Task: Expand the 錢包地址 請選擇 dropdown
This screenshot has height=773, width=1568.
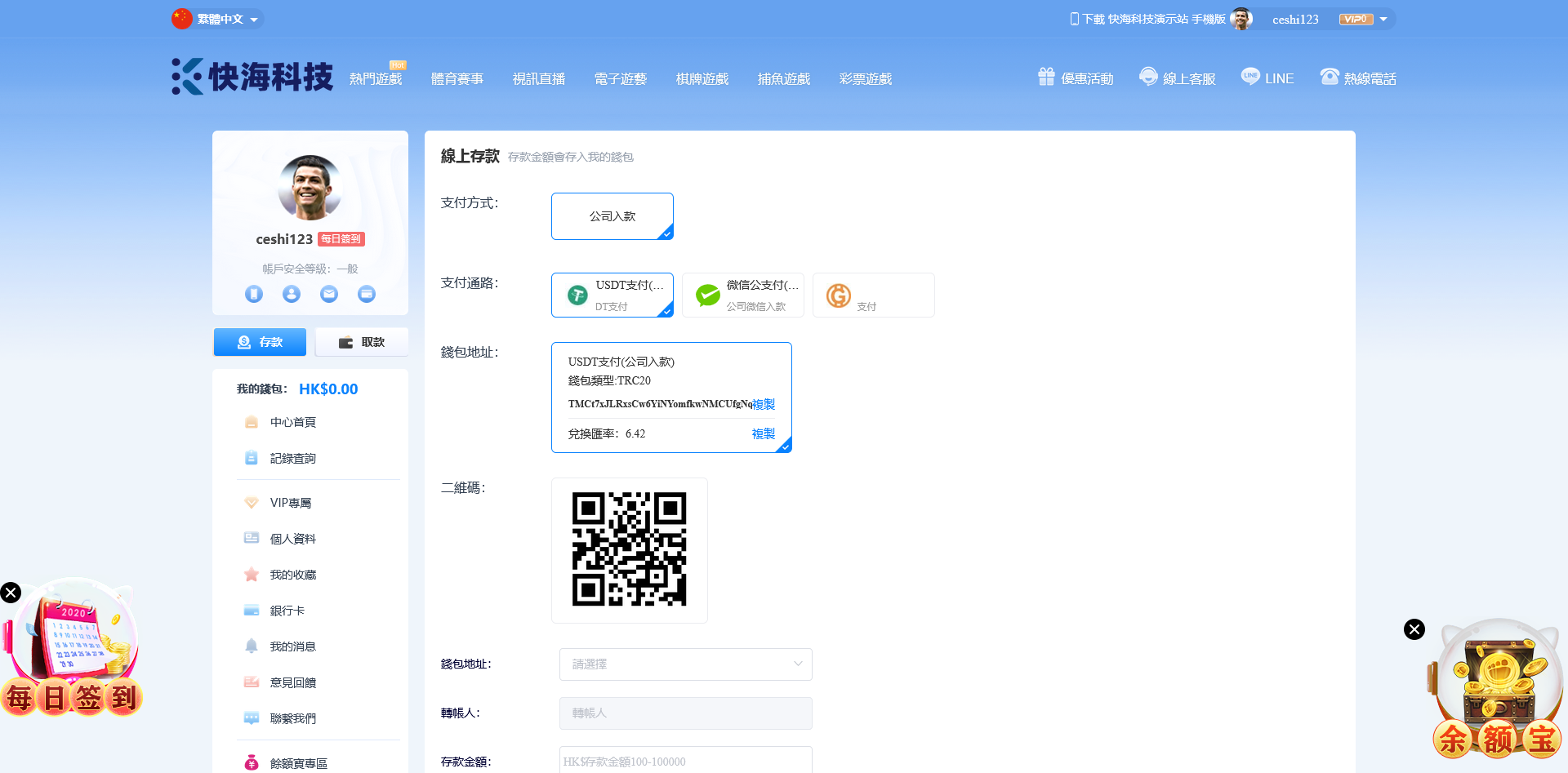Action: [685, 664]
